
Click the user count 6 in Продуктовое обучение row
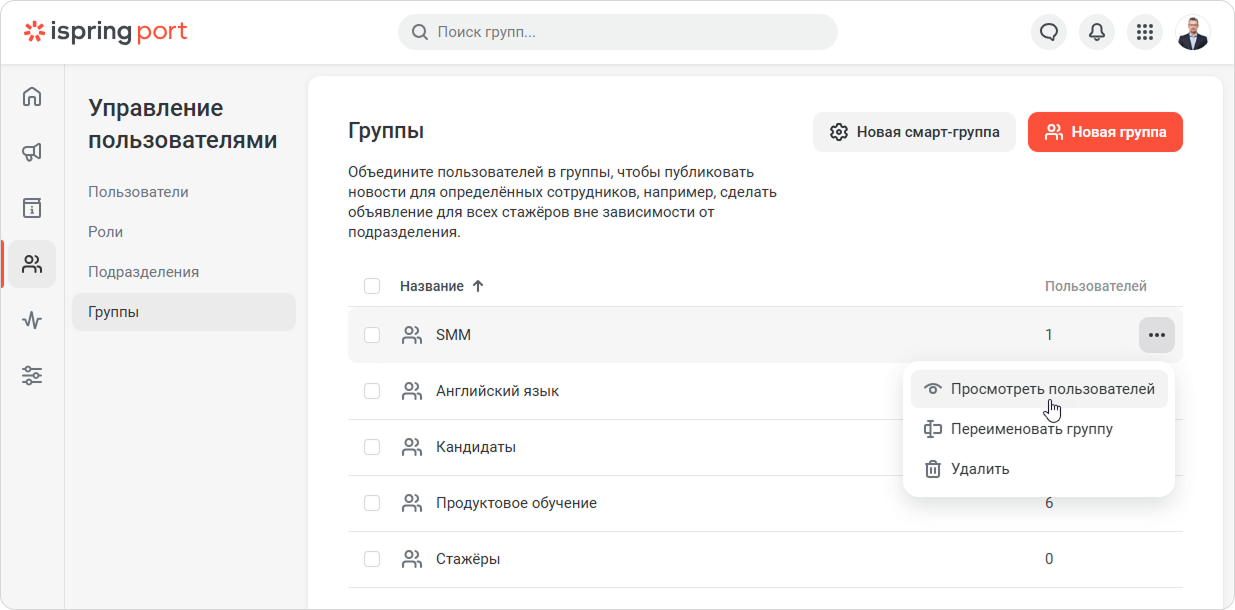(1049, 503)
